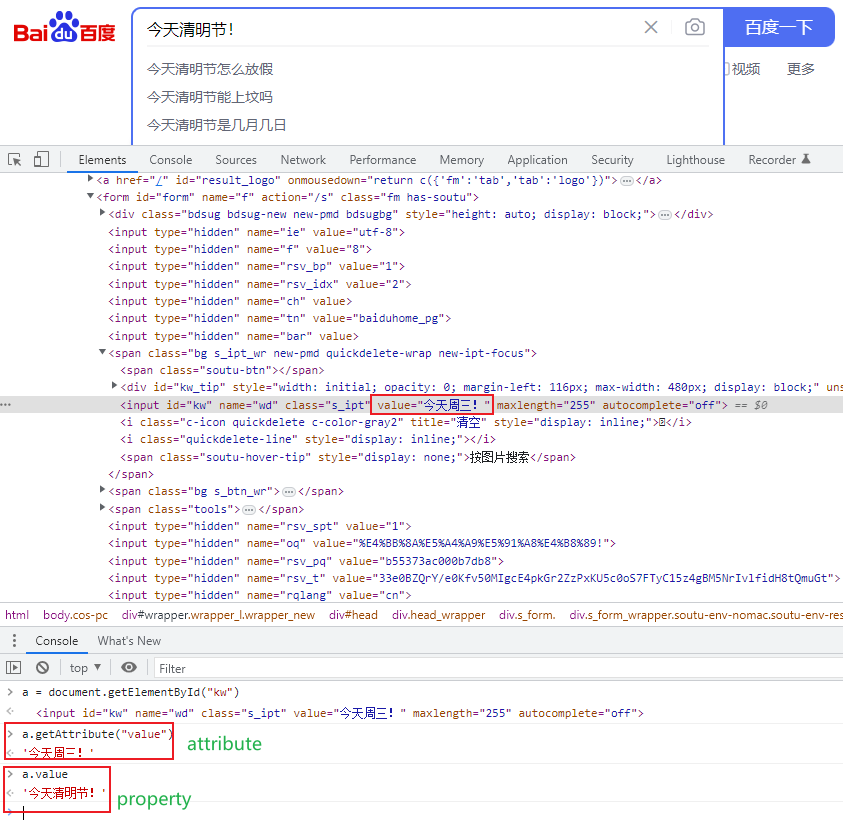Click ellipsis badge in s_btn_wr span row

pyautogui.click(x=289, y=492)
